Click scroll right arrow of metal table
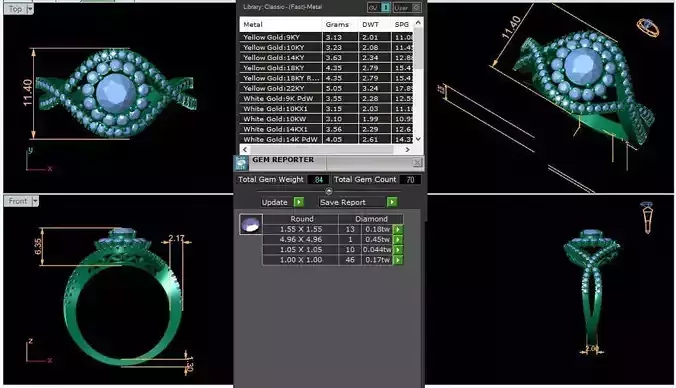Viewport: 676px width, 388px height. (407, 150)
